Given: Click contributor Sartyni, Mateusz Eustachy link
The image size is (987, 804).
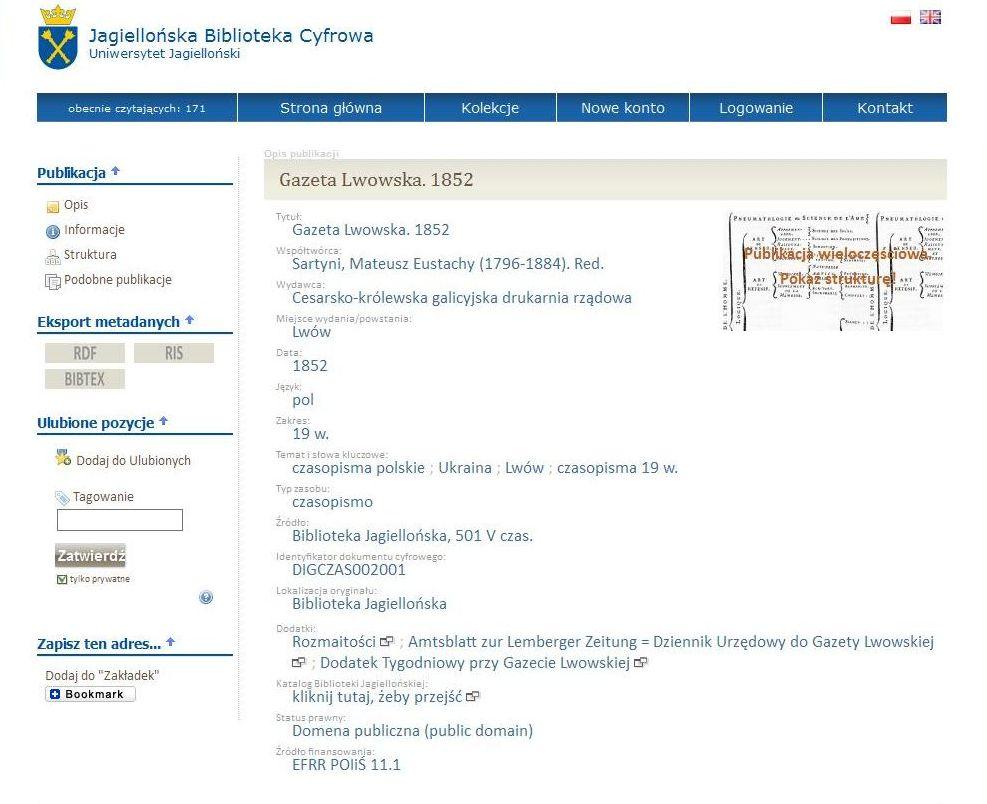Looking at the screenshot, I should click(448, 264).
